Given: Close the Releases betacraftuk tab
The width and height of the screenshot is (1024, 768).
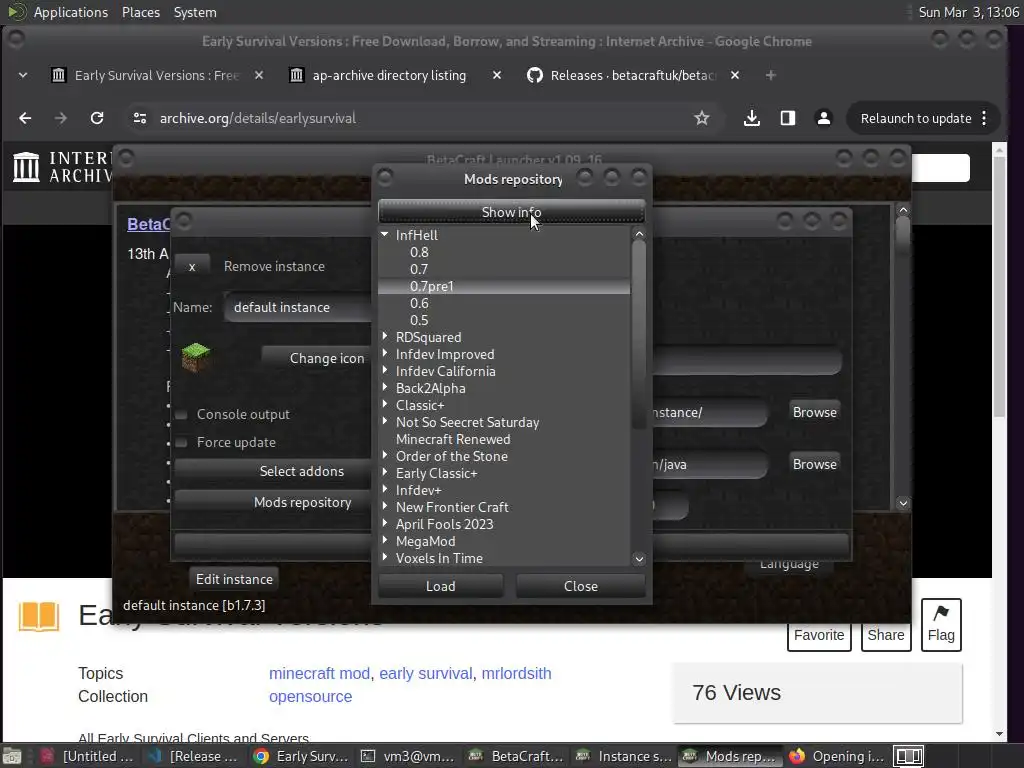Looking at the screenshot, I should [x=735, y=75].
